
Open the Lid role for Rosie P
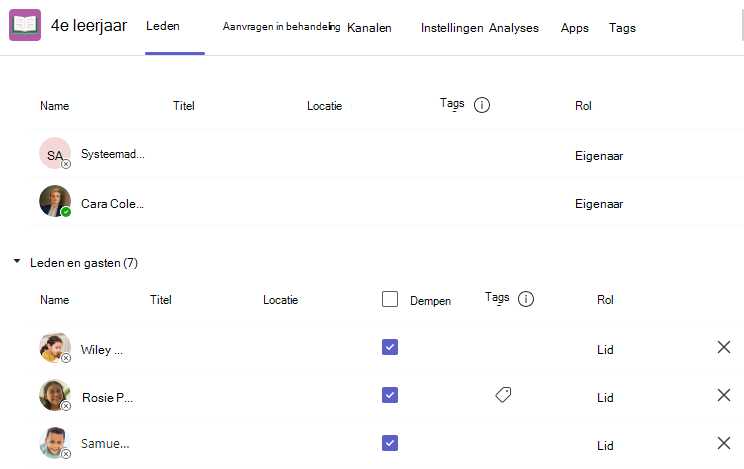(x=605, y=398)
